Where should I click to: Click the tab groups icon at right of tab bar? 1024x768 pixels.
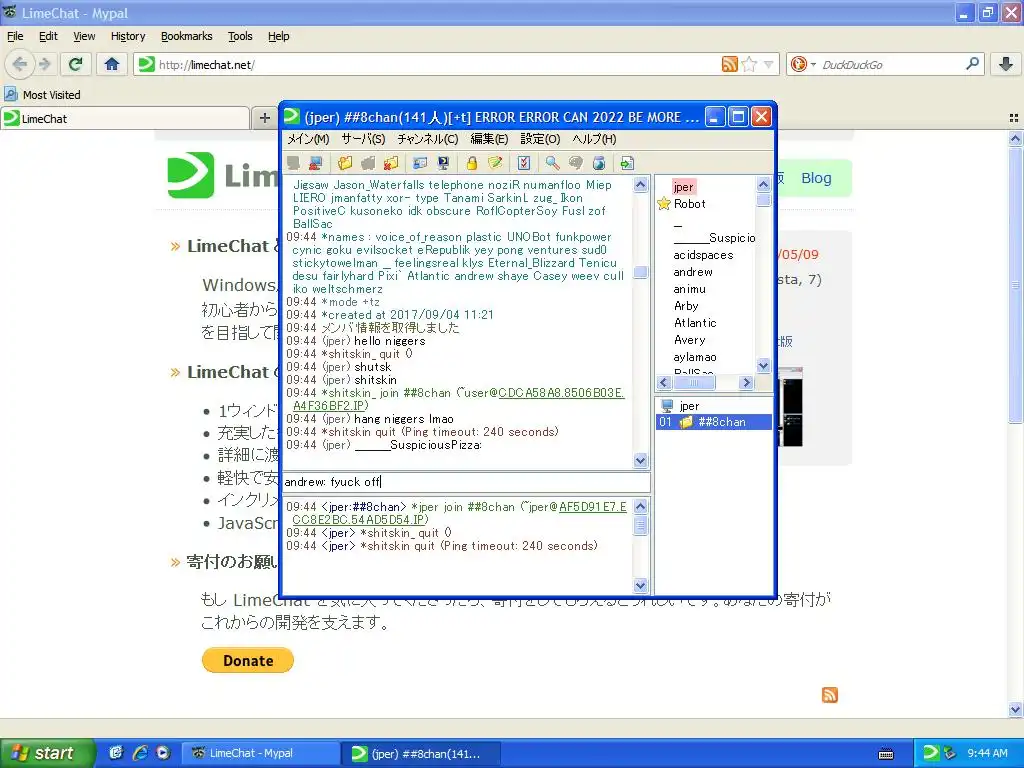(1014, 118)
